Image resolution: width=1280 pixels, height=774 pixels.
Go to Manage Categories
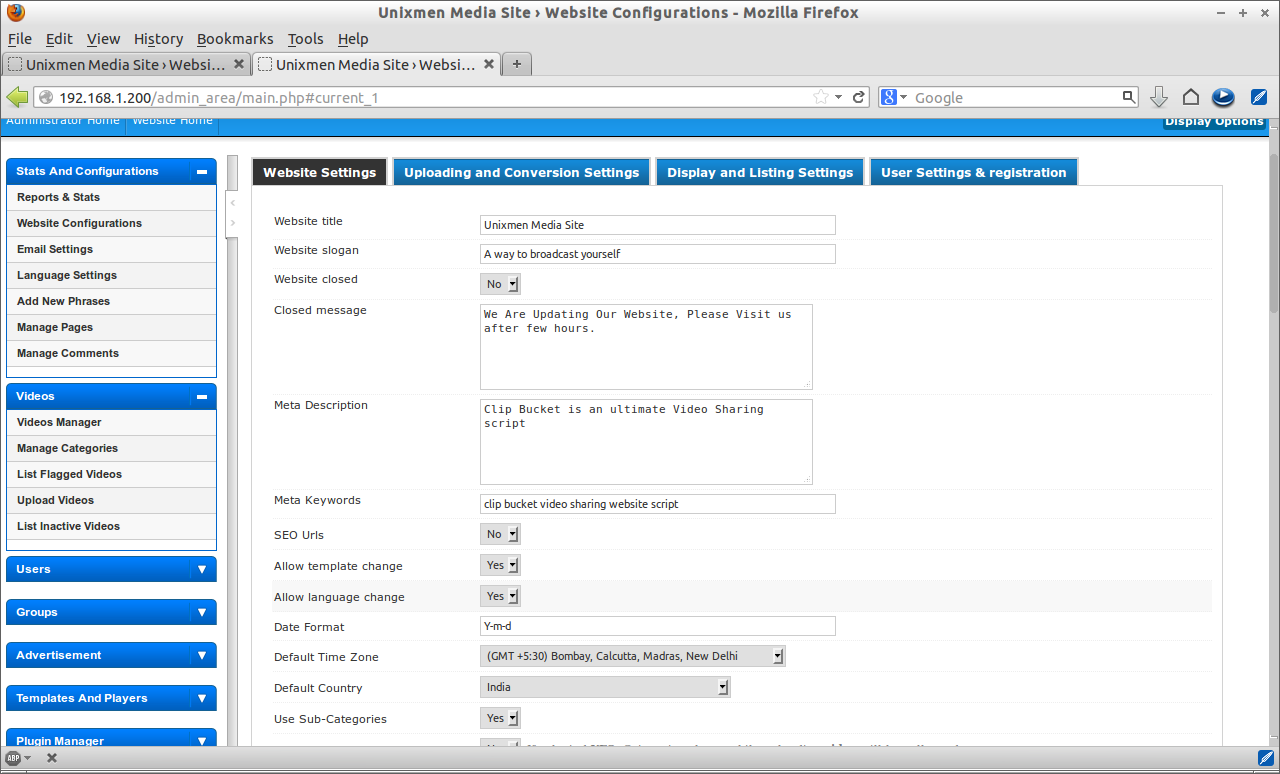coord(67,448)
